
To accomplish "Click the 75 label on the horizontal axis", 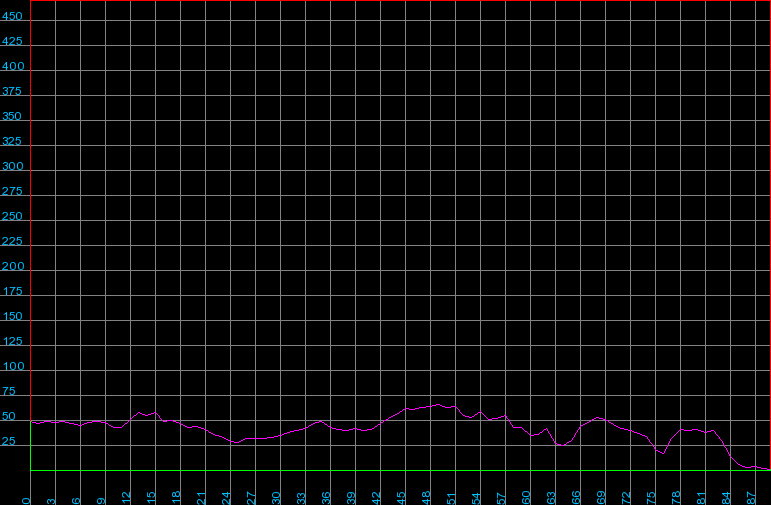I will coord(652,498).
